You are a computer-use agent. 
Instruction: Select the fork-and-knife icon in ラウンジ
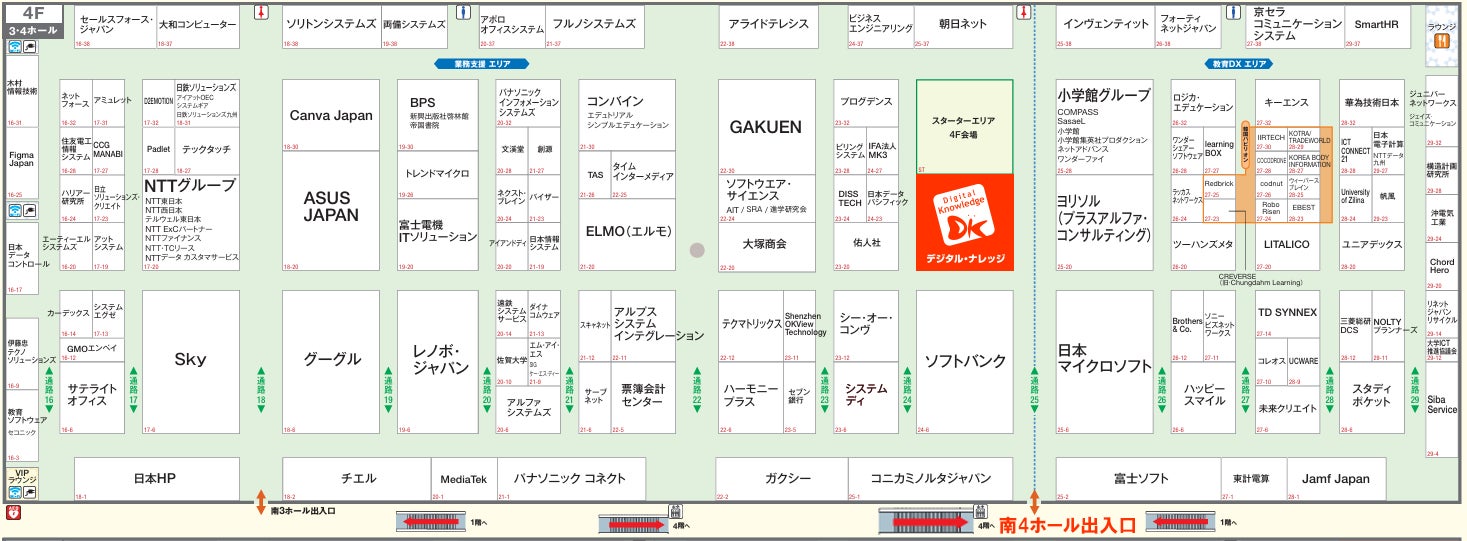click(x=1441, y=42)
